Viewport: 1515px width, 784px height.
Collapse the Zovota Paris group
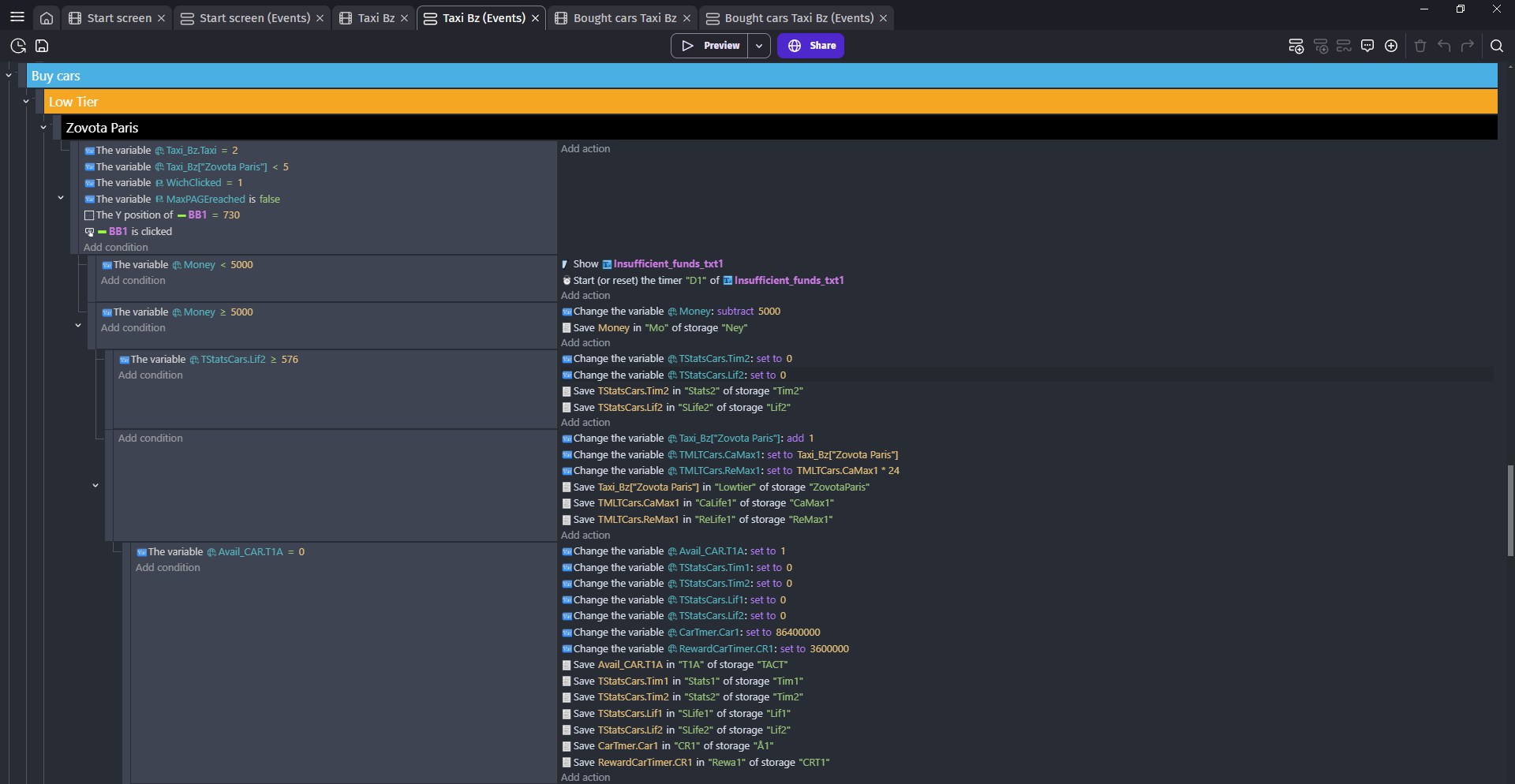click(43, 128)
